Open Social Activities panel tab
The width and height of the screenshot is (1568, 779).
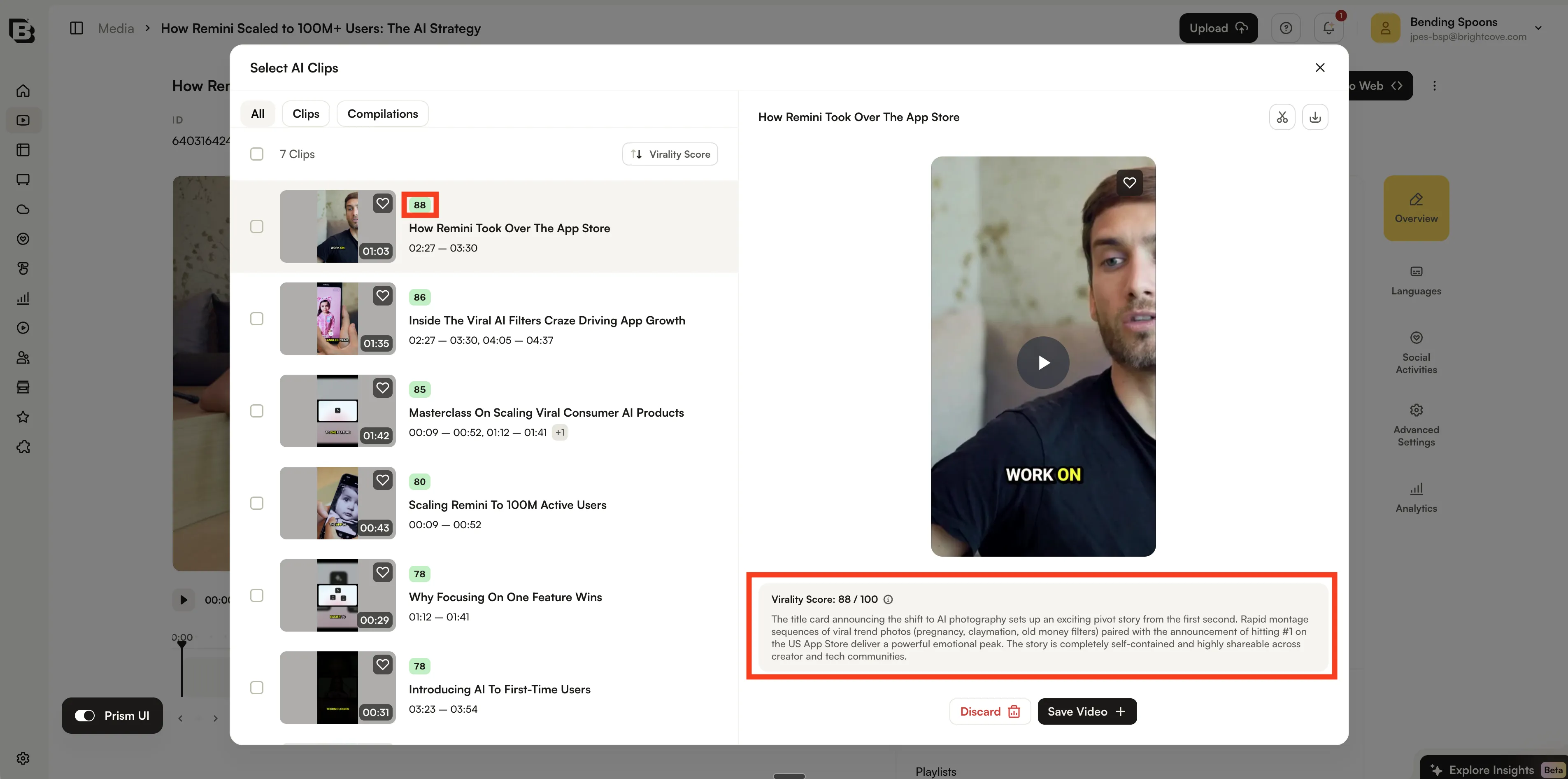[x=1416, y=353]
